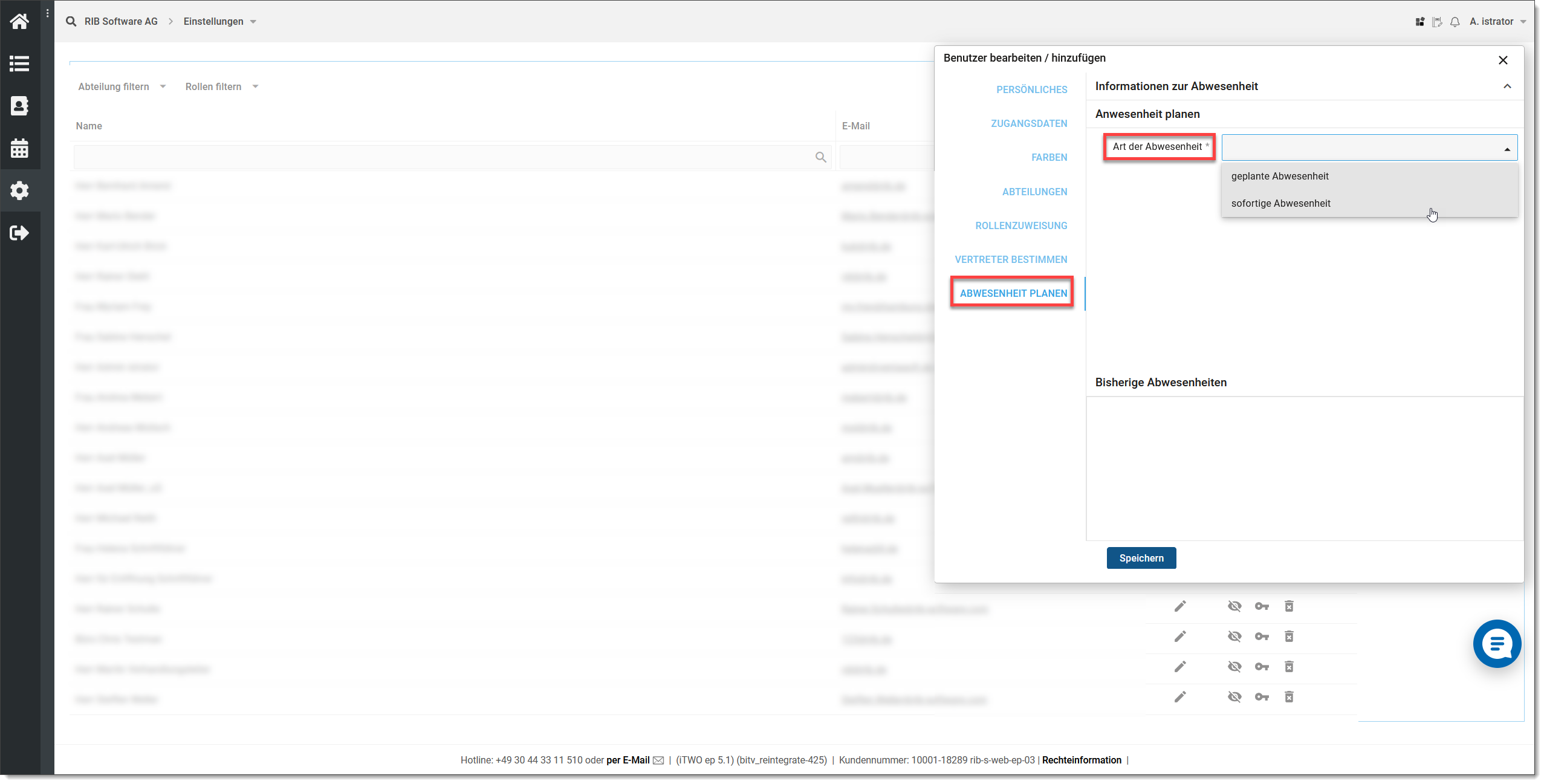
Task: Select geplante Abwesenheit option
Action: pyautogui.click(x=1369, y=176)
